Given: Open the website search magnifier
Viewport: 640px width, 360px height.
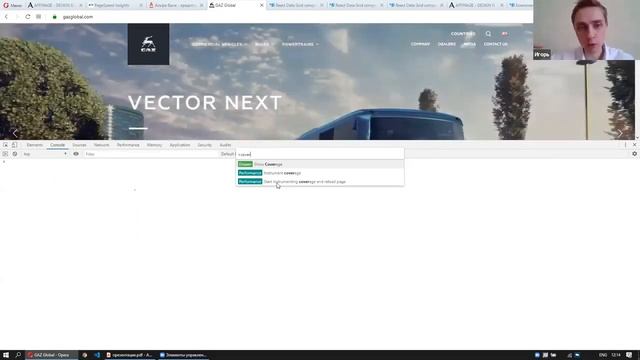Looking at the screenshot, I should point(488,34).
